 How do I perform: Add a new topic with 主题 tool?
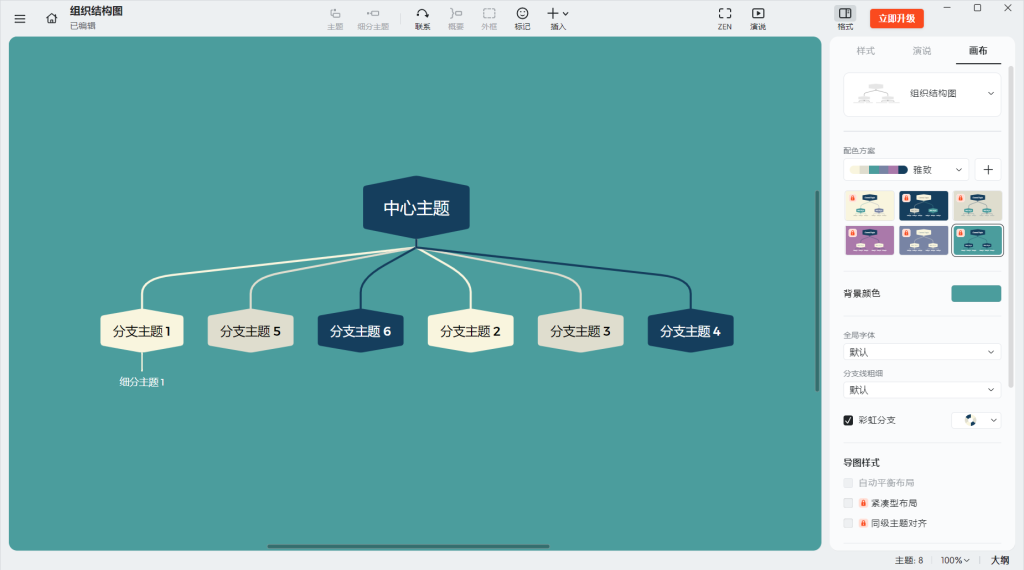point(335,19)
